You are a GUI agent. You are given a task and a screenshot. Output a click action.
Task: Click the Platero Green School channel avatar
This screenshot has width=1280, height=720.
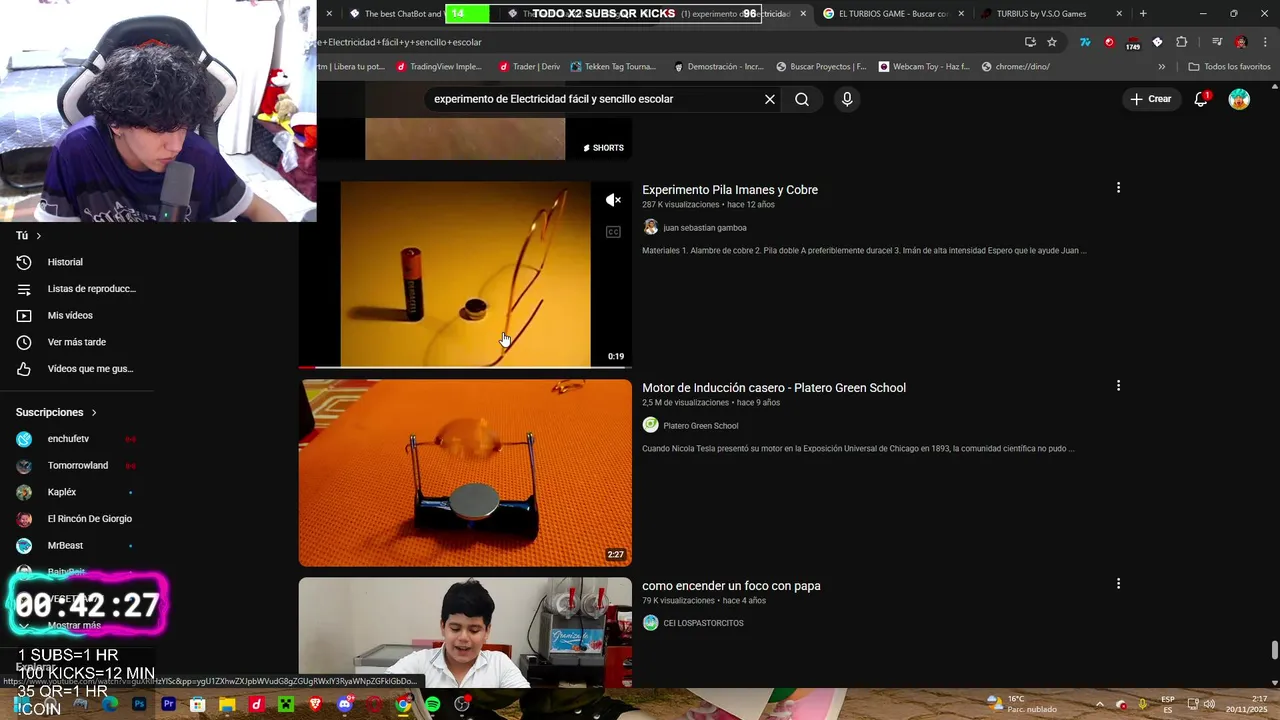point(651,425)
